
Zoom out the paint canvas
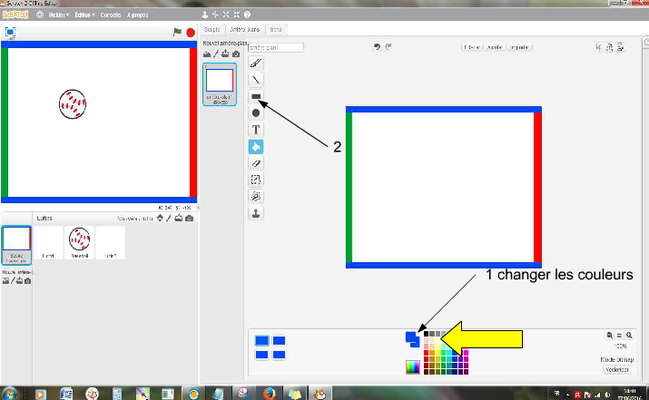click(x=610, y=335)
